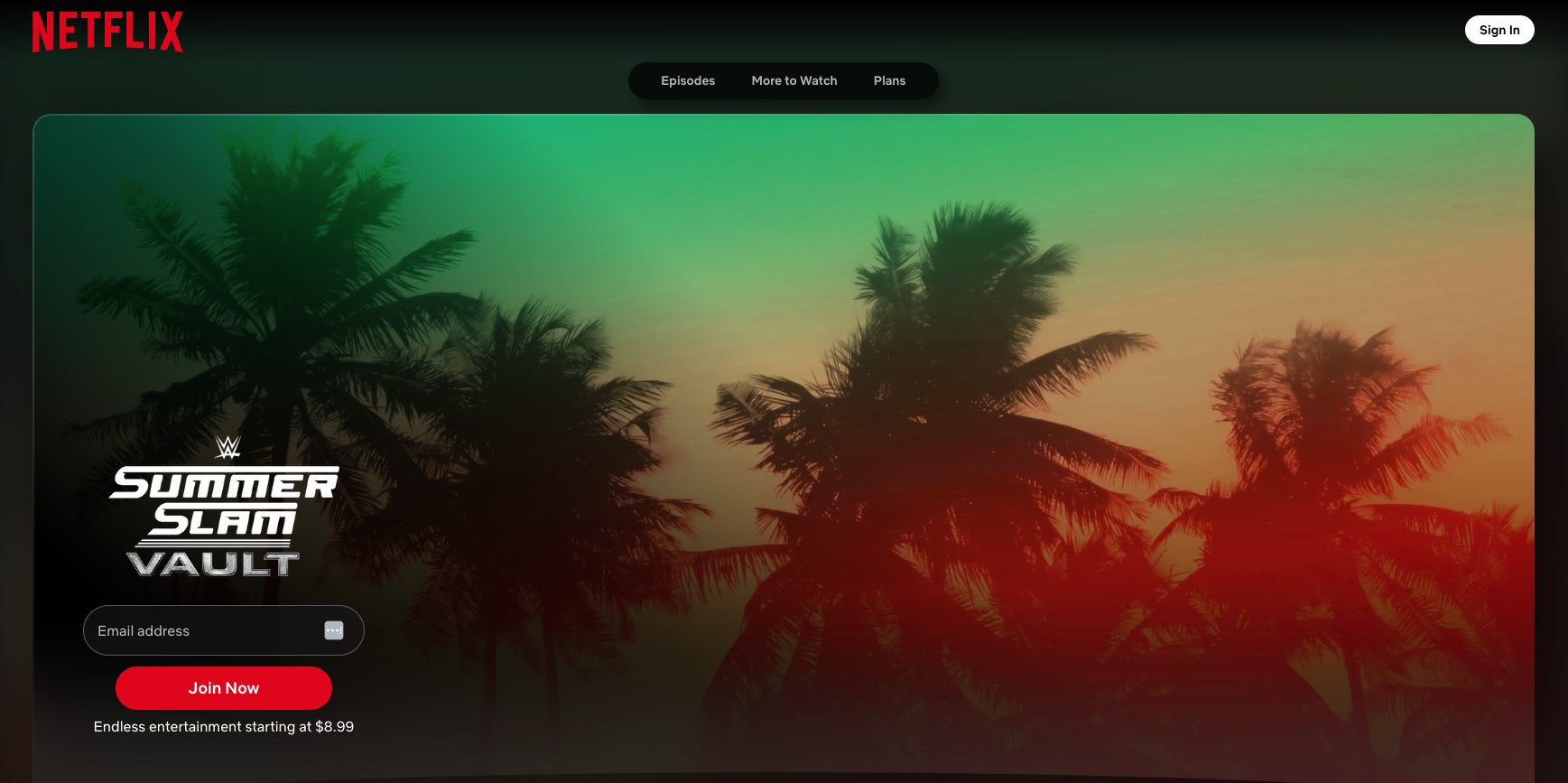The height and width of the screenshot is (783, 1568).
Task: Focus the Email address input field
Action: point(224,630)
